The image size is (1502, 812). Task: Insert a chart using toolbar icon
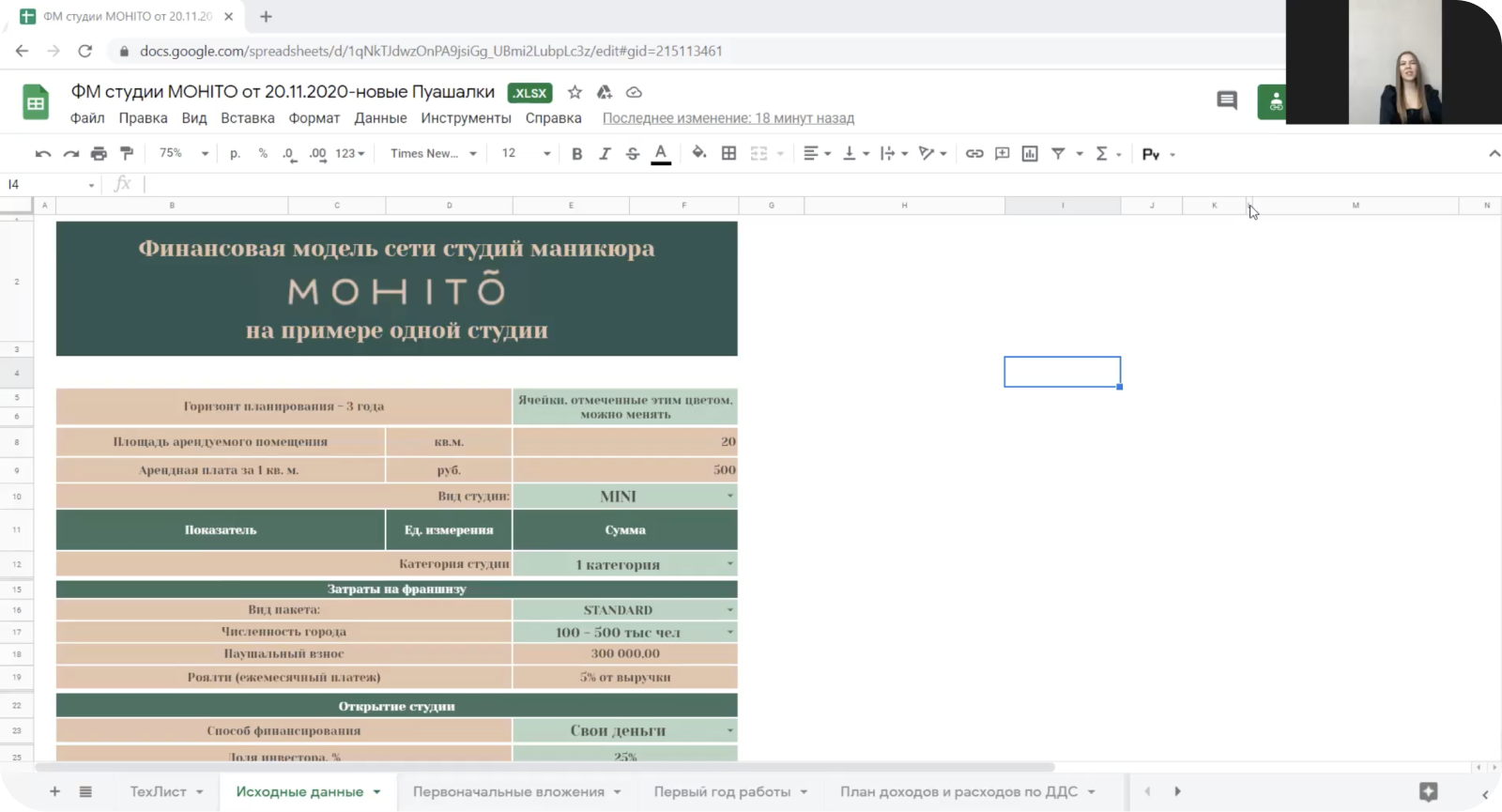1030,154
